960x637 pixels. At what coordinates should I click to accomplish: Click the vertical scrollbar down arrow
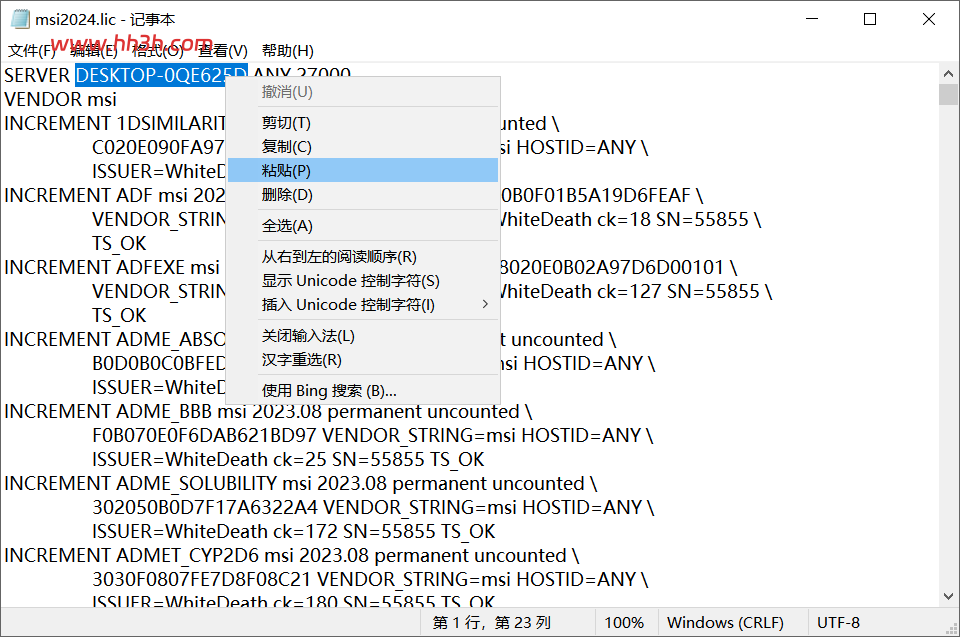pos(948,596)
